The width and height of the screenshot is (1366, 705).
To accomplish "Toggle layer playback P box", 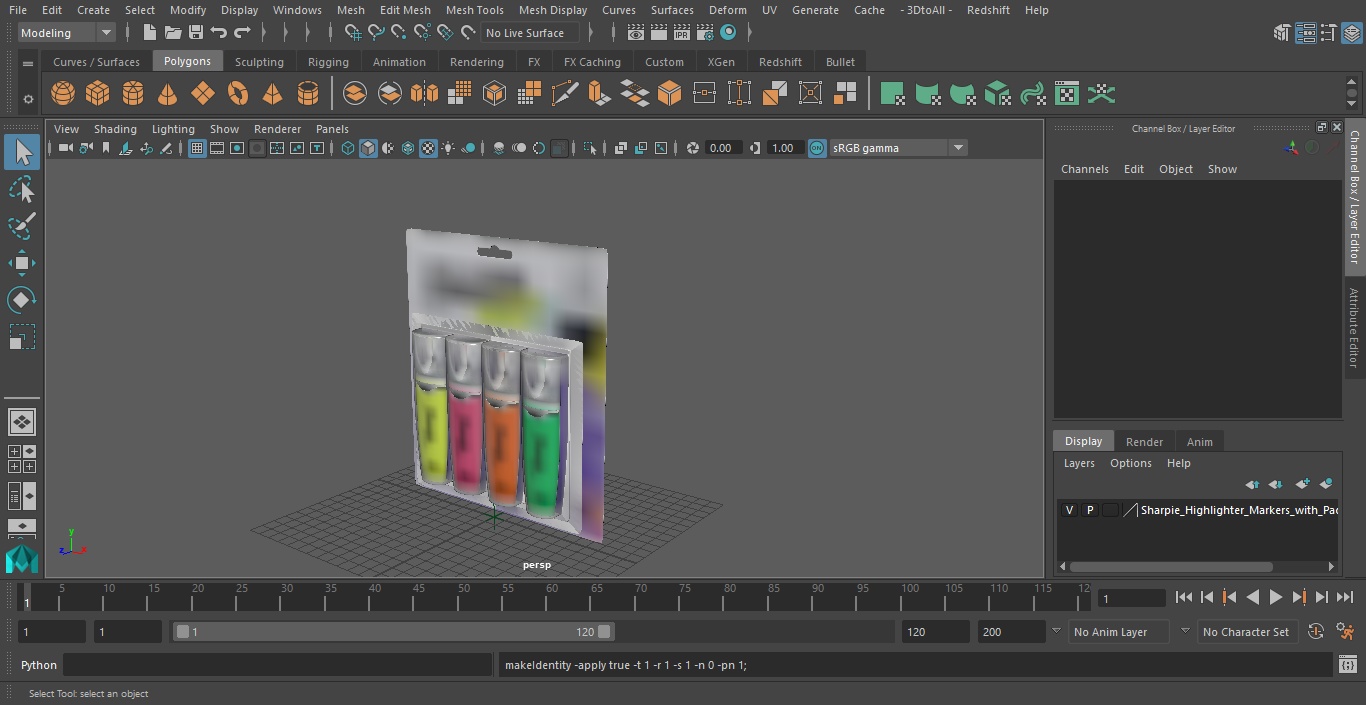I will (1090, 510).
